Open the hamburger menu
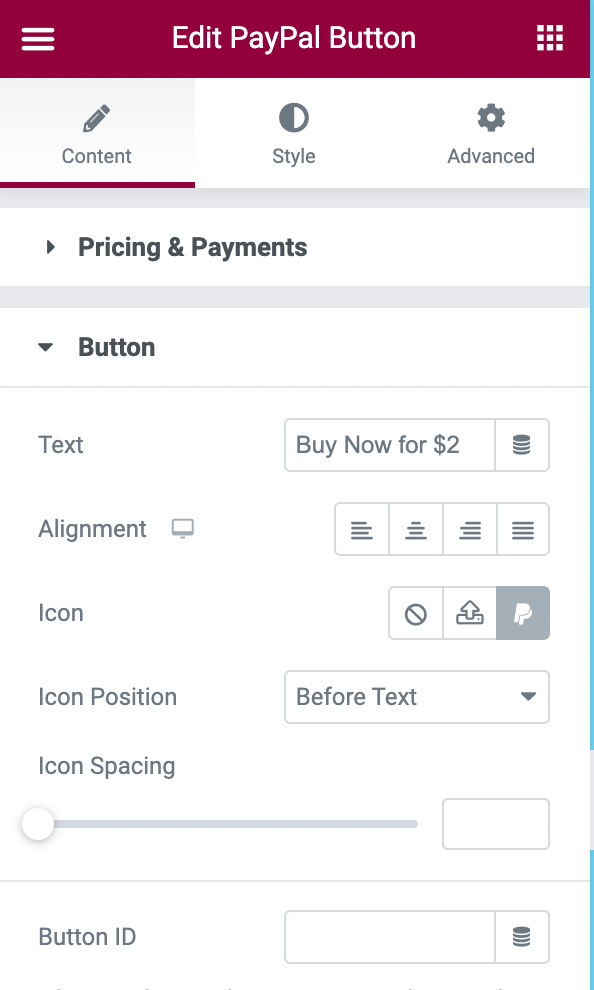 tap(38, 39)
